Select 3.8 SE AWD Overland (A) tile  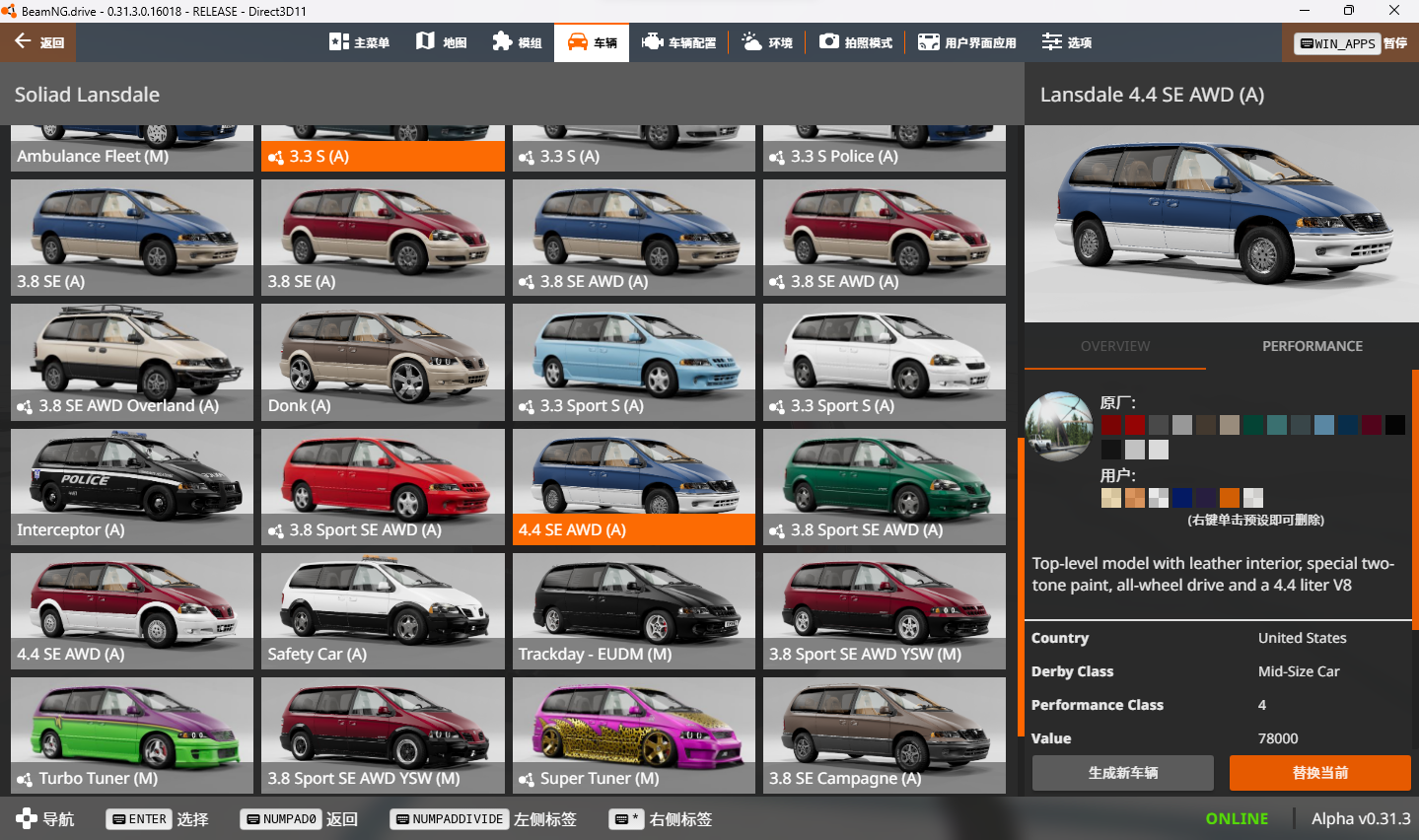tap(132, 362)
